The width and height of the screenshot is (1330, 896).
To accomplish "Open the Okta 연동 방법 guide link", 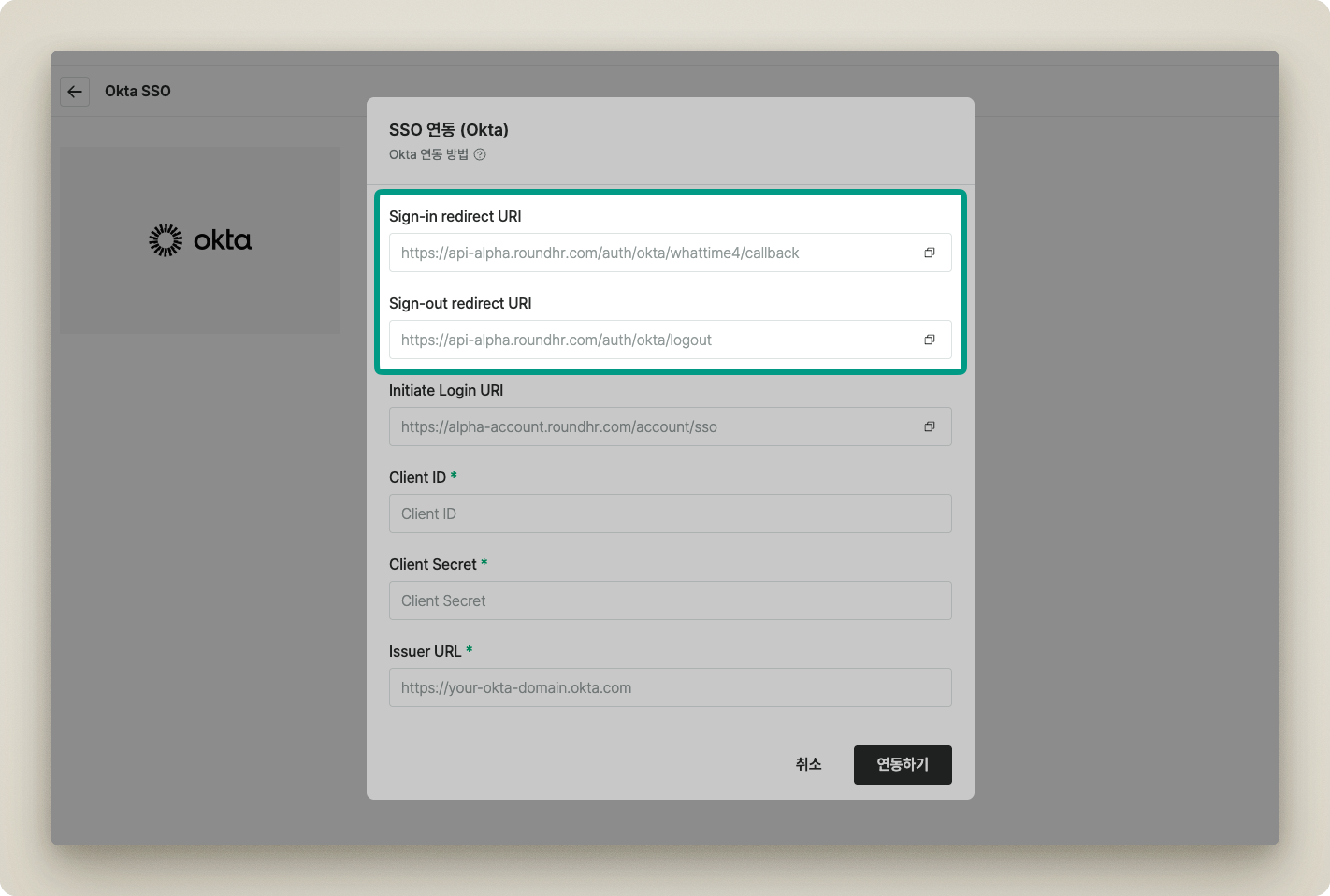I will click(428, 155).
